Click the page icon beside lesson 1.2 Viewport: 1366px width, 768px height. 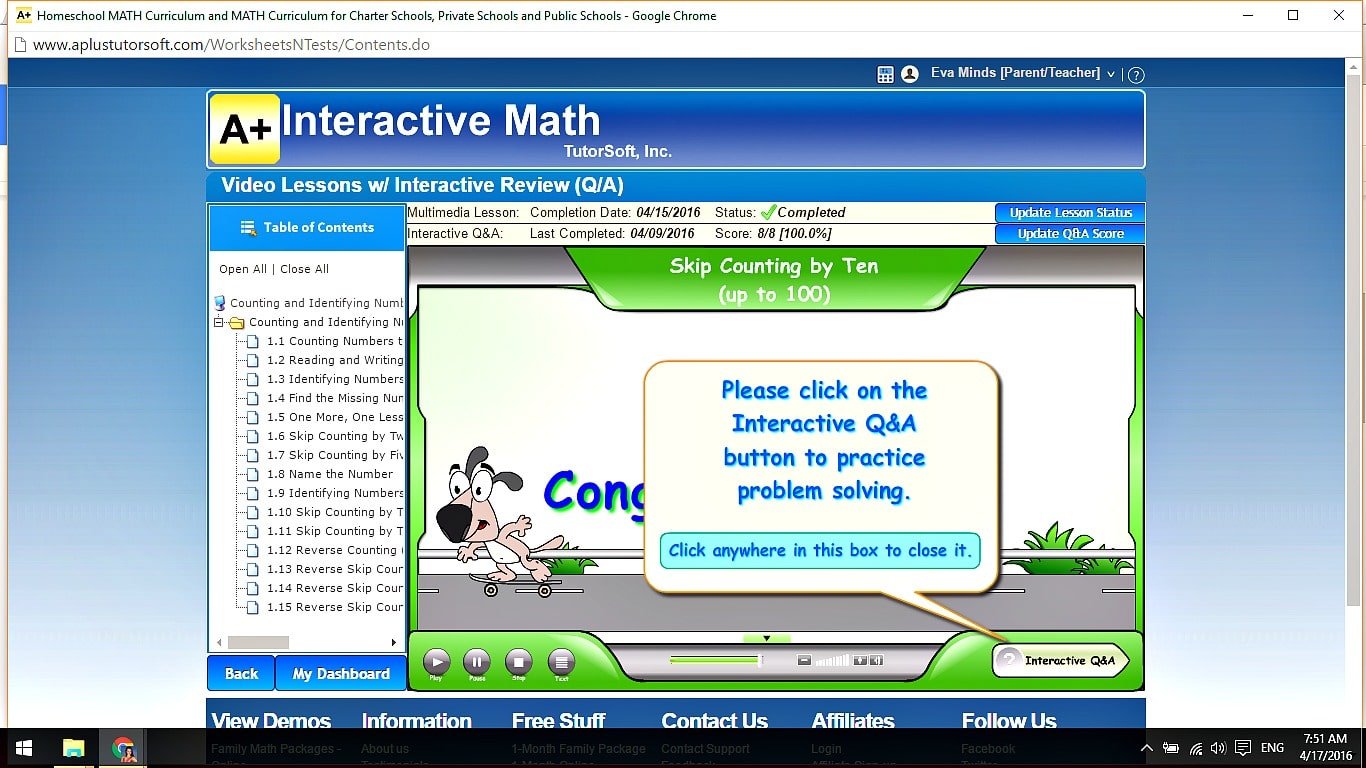click(252, 360)
